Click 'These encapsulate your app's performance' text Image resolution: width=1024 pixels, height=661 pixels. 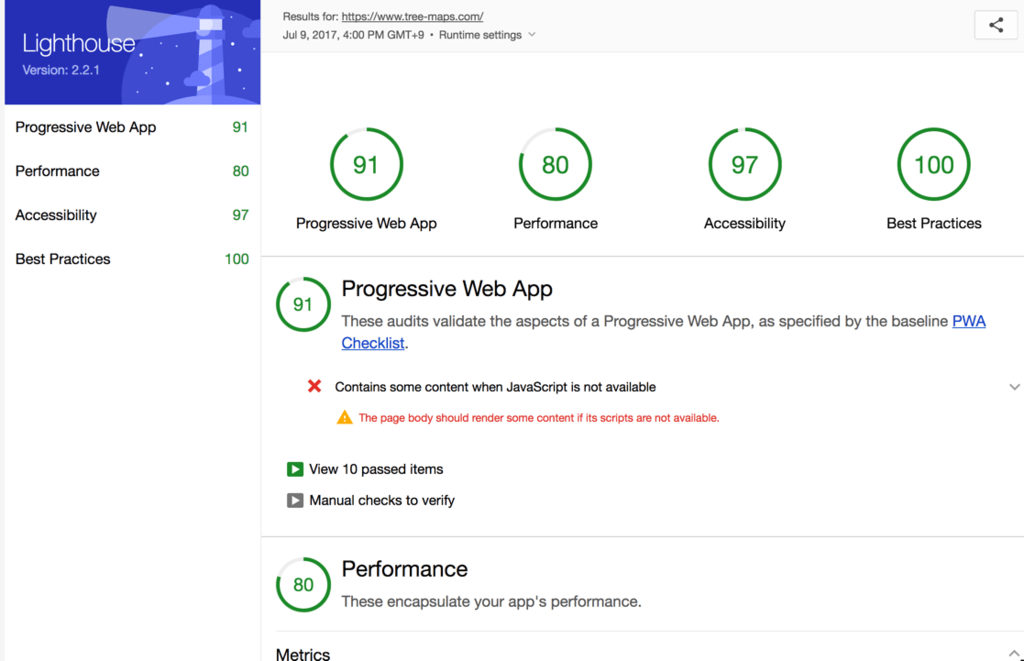click(x=491, y=602)
